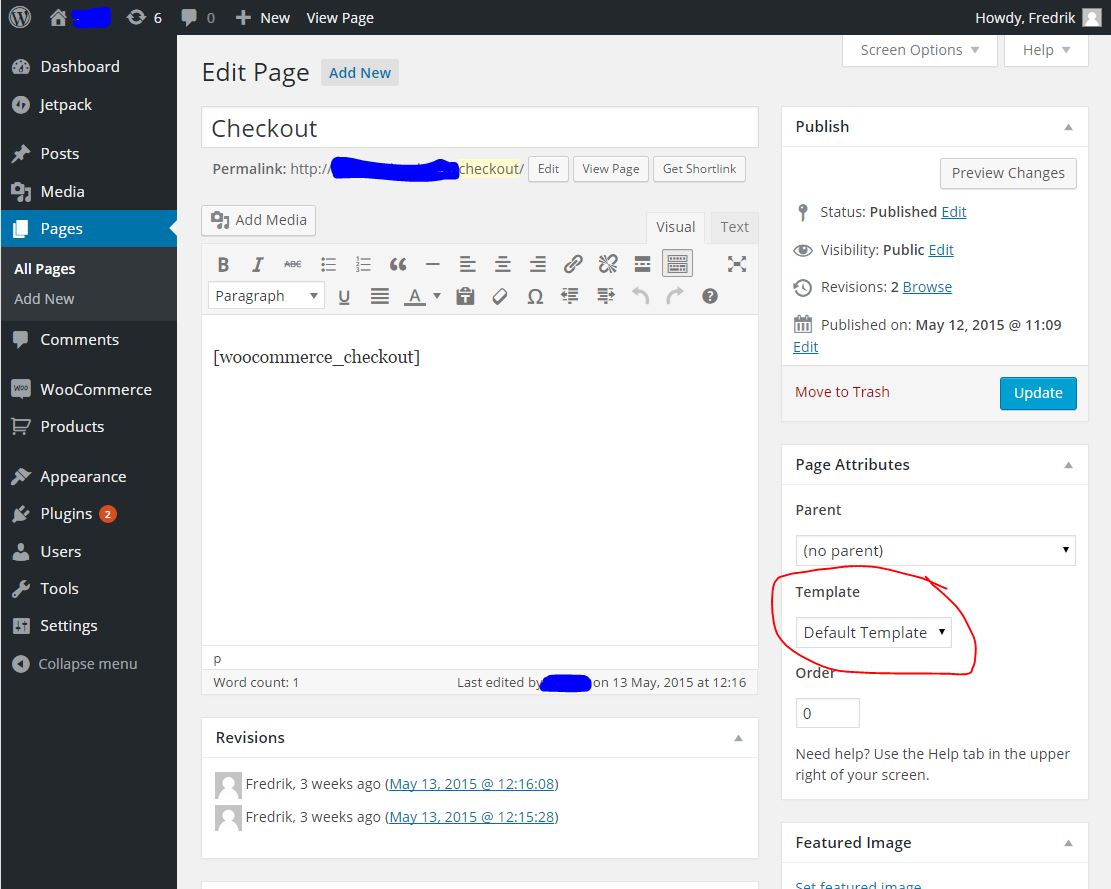Expand the Parent page dropdown

(x=935, y=550)
